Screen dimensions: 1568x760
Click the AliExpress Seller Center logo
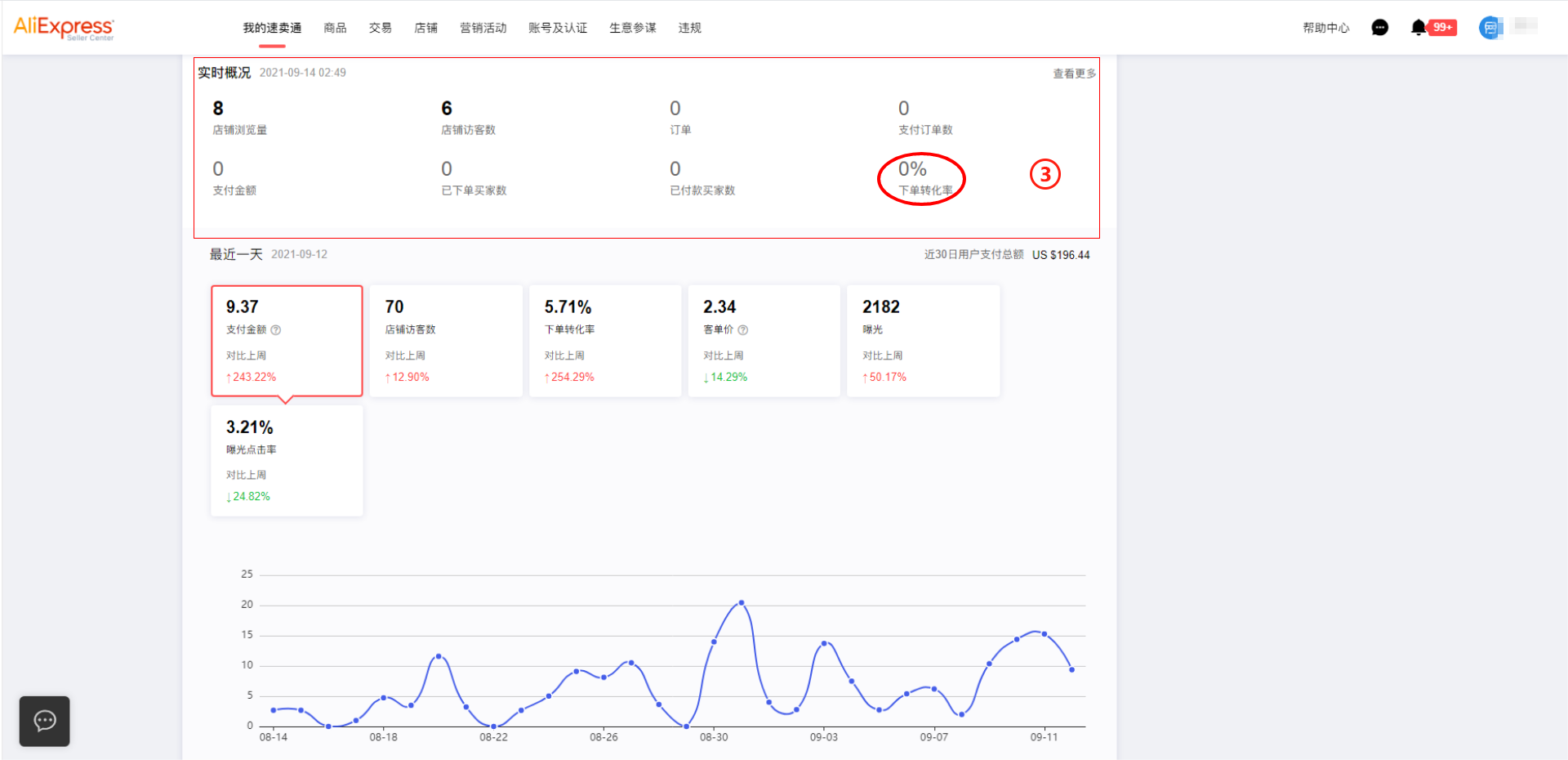coord(64,28)
